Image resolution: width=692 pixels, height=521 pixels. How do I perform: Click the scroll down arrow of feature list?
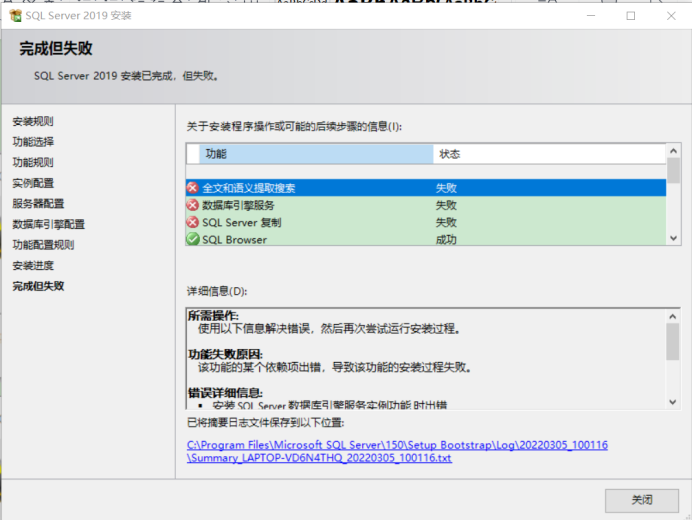[x=673, y=238]
